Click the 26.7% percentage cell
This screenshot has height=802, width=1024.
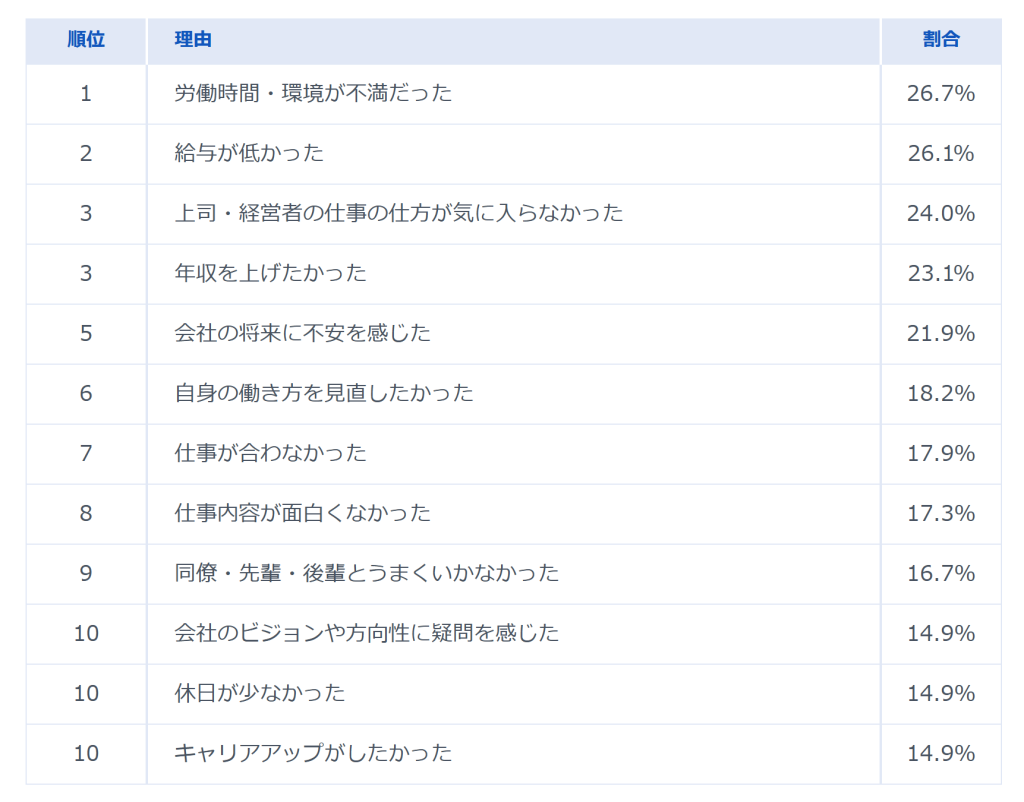pos(940,94)
